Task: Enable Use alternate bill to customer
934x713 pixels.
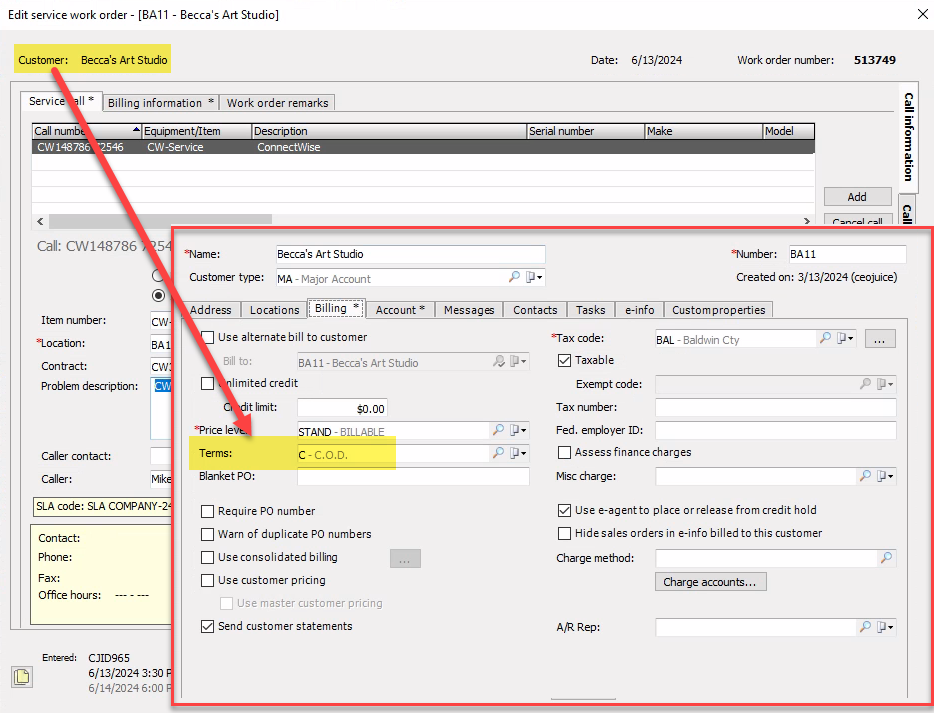Action: click(x=207, y=337)
